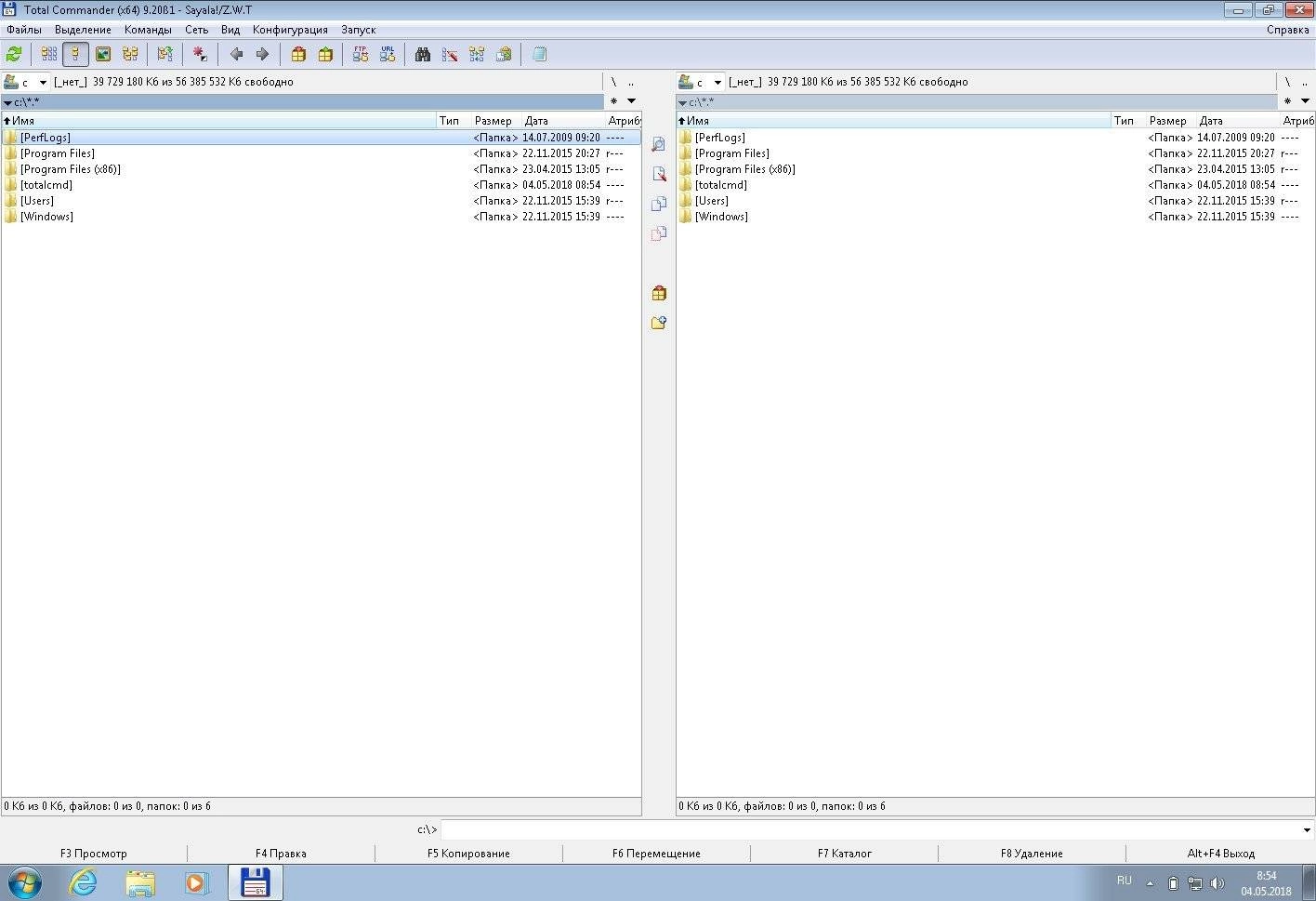Open the Windows Start menu

(25, 882)
